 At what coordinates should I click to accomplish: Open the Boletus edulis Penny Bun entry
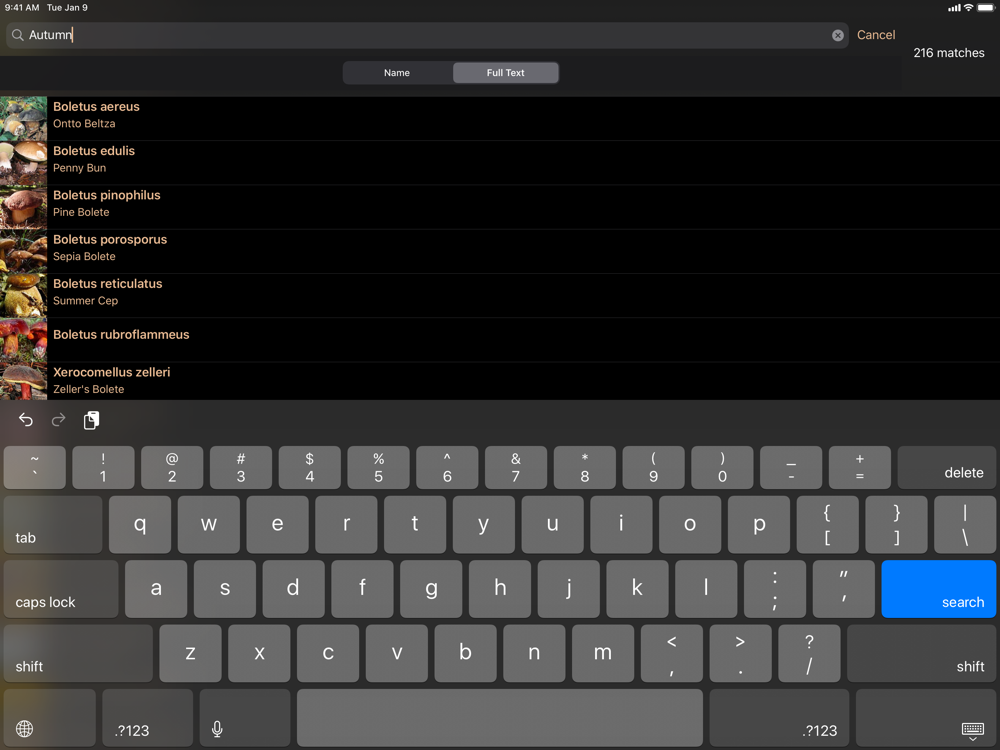click(x=500, y=163)
